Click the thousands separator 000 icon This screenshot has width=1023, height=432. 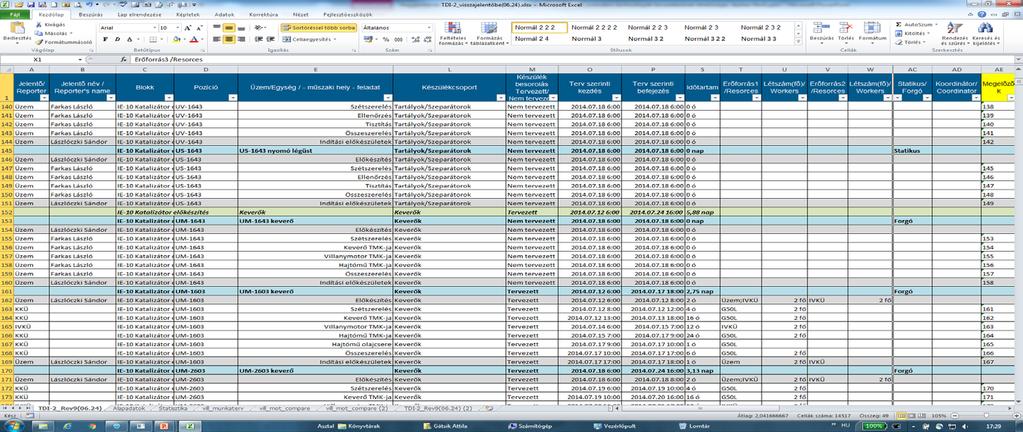click(x=398, y=39)
